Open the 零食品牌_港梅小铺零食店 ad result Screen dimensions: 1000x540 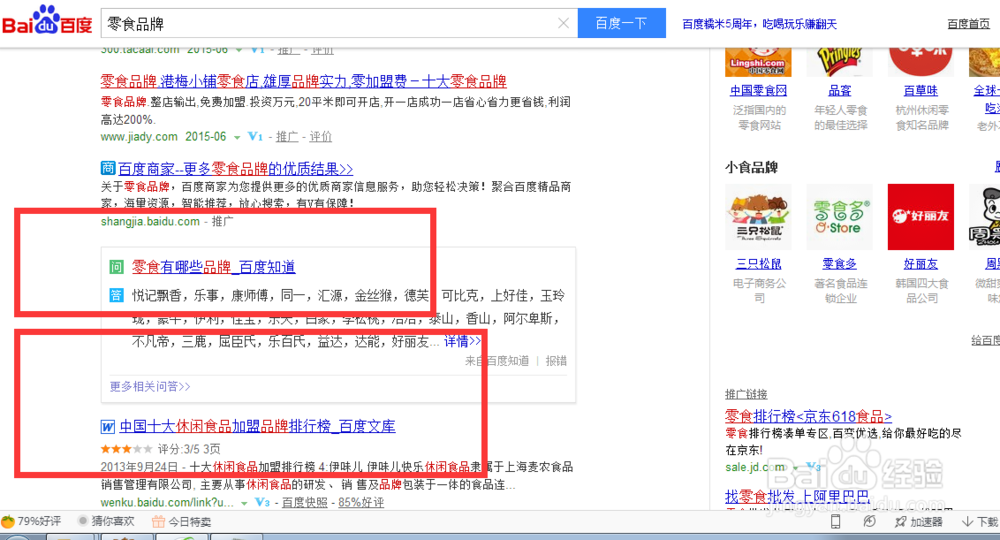[304, 82]
